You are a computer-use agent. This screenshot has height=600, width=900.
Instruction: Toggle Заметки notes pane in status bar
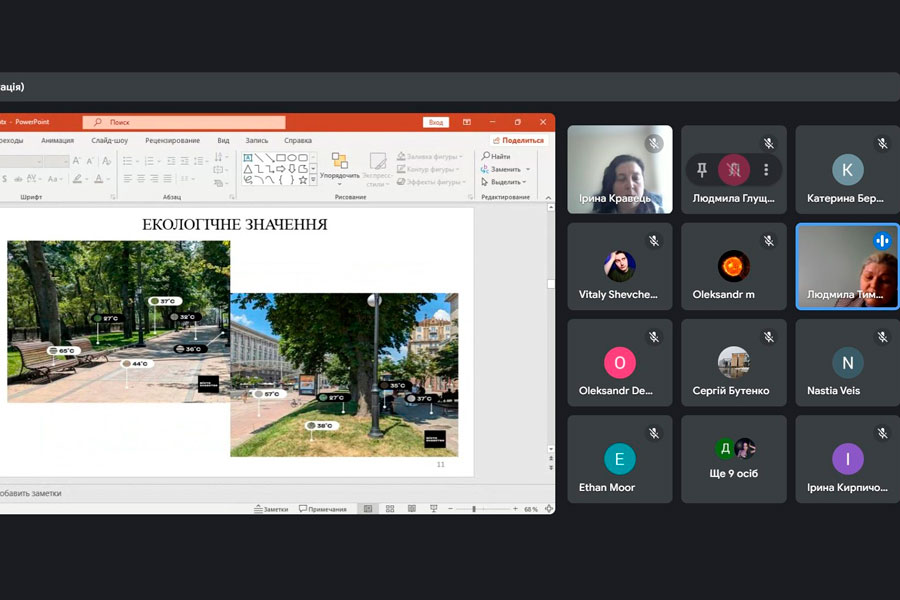pos(271,509)
